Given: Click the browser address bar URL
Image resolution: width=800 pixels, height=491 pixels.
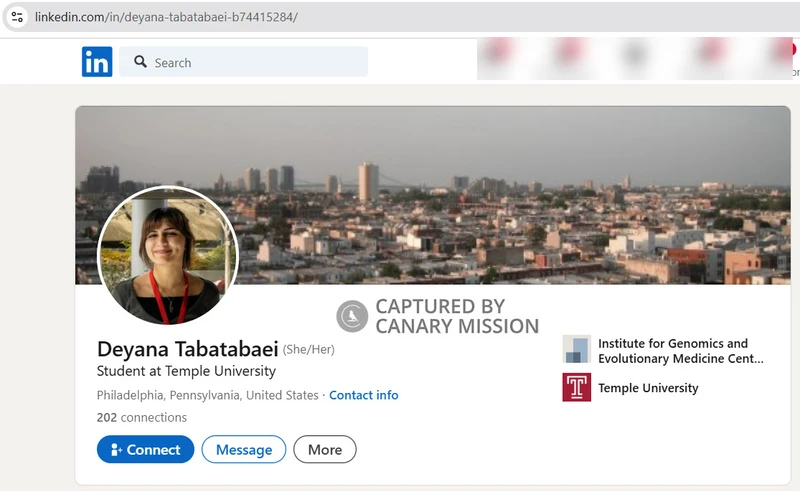Looking at the screenshot, I should [x=166, y=17].
